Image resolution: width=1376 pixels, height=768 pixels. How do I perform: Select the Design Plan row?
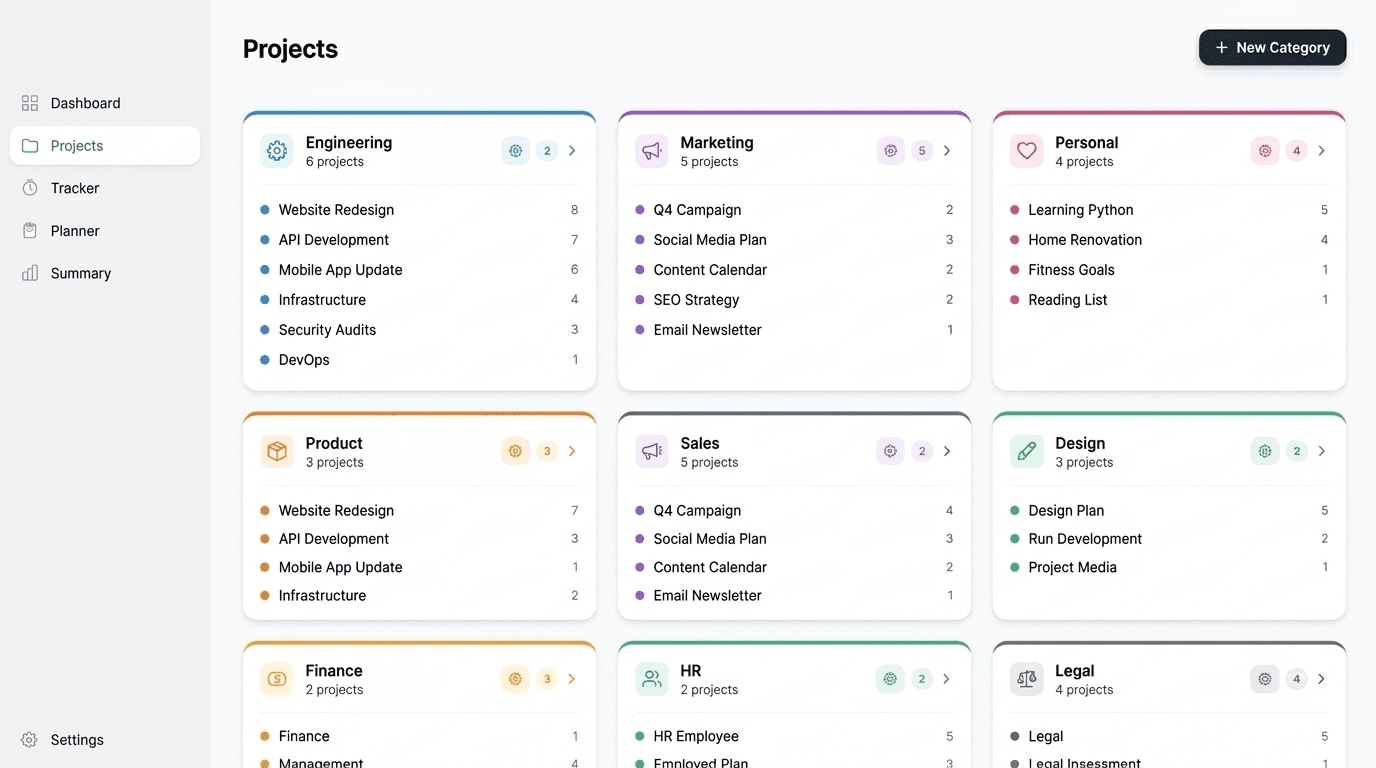coord(1169,511)
